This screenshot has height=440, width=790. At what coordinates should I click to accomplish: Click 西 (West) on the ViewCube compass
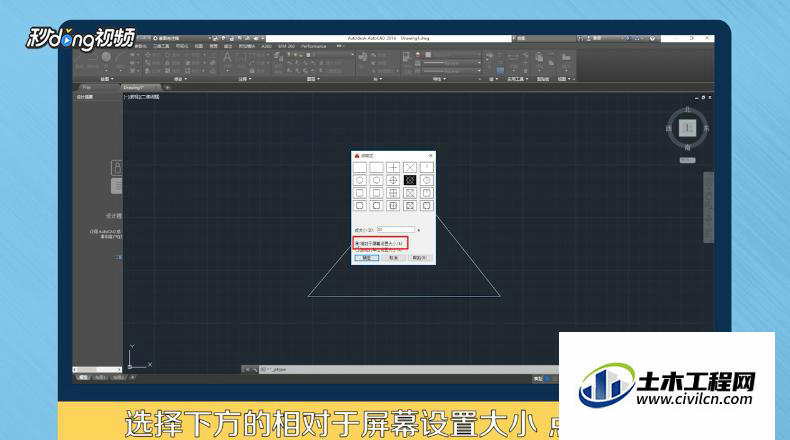tap(669, 129)
